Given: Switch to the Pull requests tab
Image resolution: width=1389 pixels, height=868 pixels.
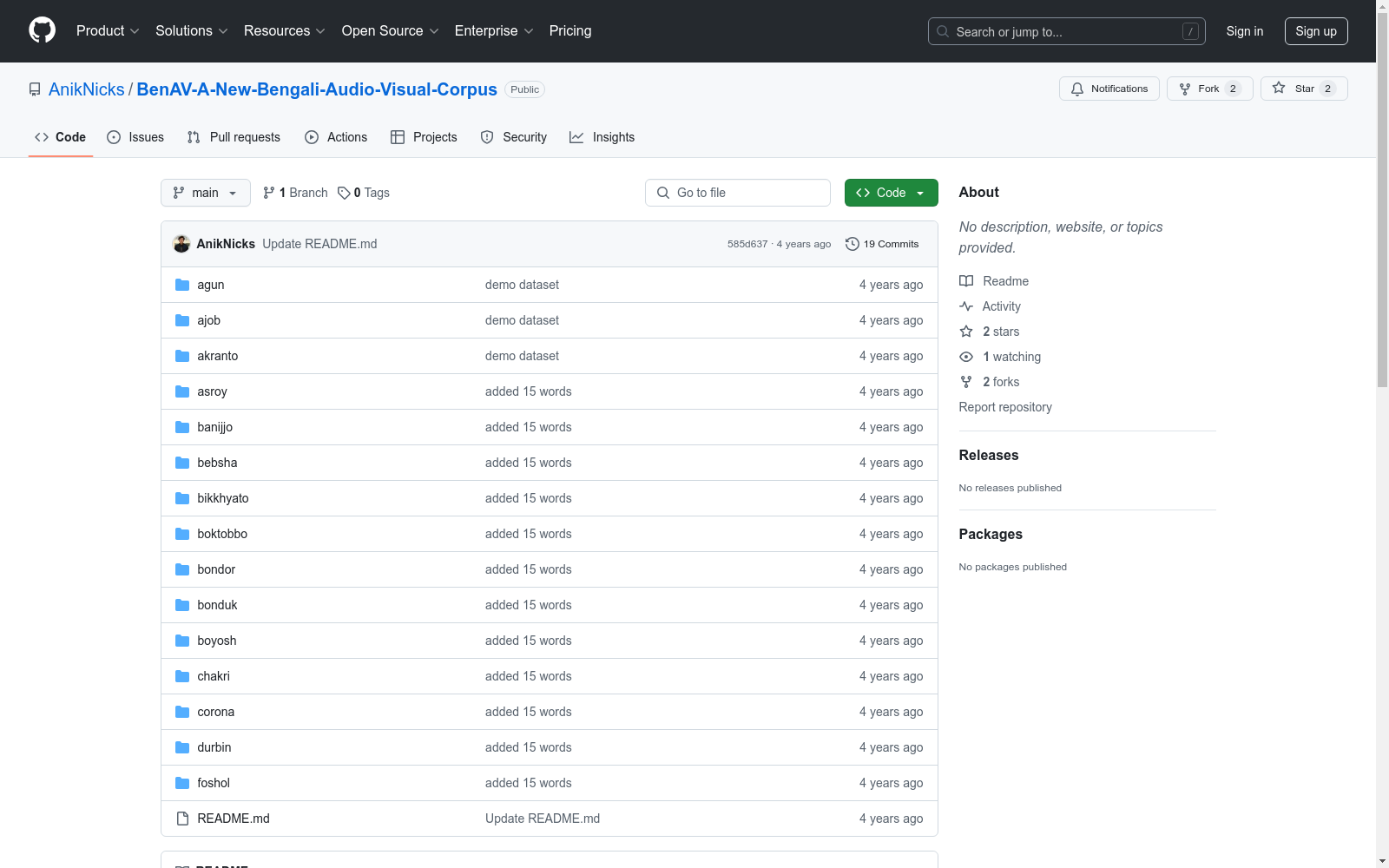Looking at the screenshot, I should coord(234,137).
